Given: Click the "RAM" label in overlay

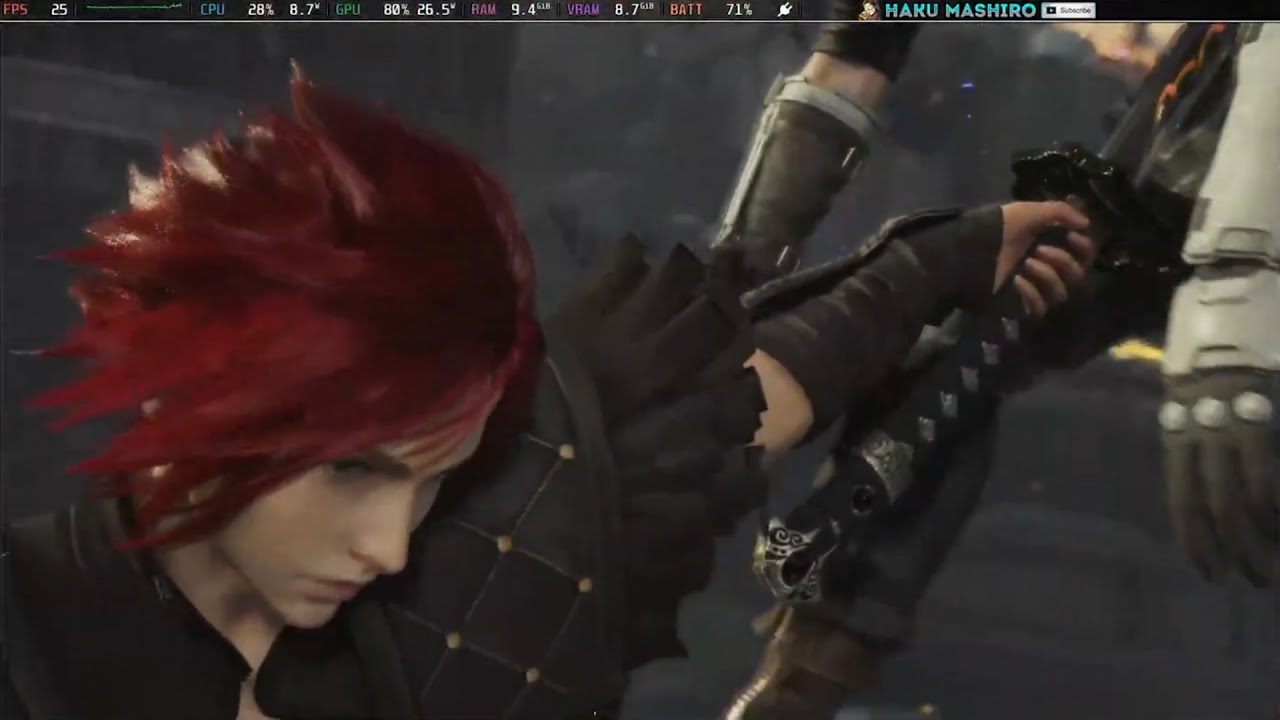Looking at the screenshot, I should [483, 10].
